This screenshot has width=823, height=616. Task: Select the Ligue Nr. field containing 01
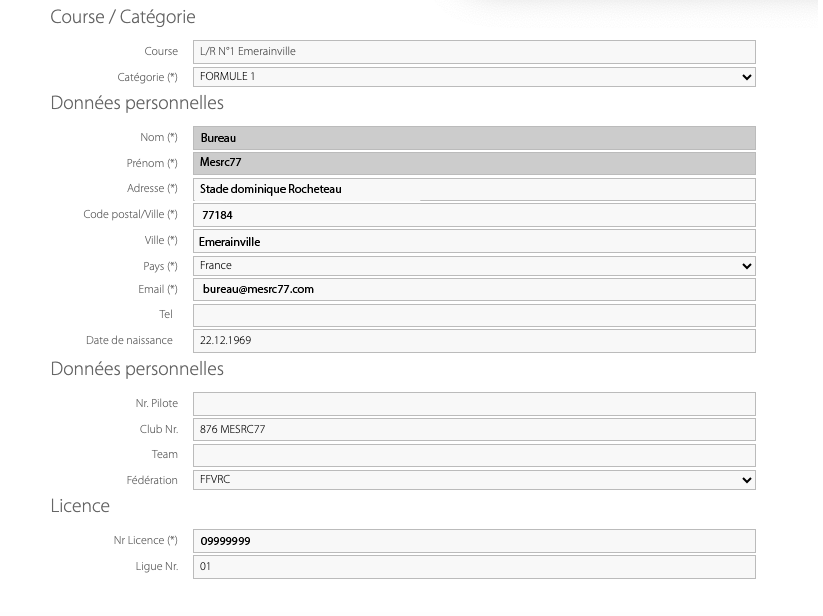tap(474, 567)
